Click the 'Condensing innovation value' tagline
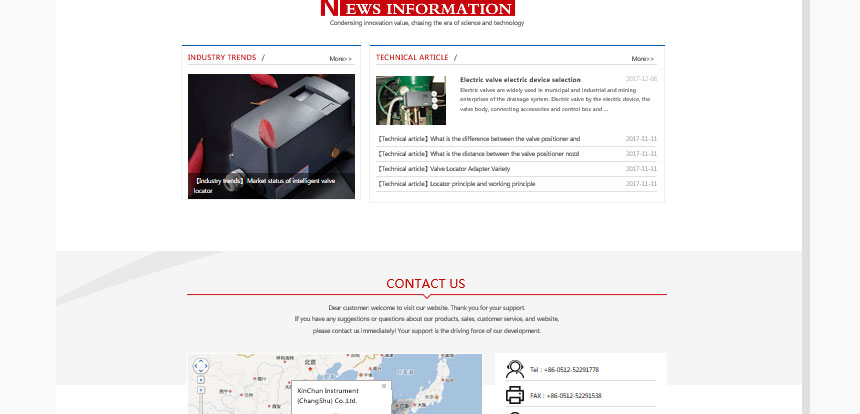Image resolution: width=860 pixels, height=414 pixels. point(427,23)
